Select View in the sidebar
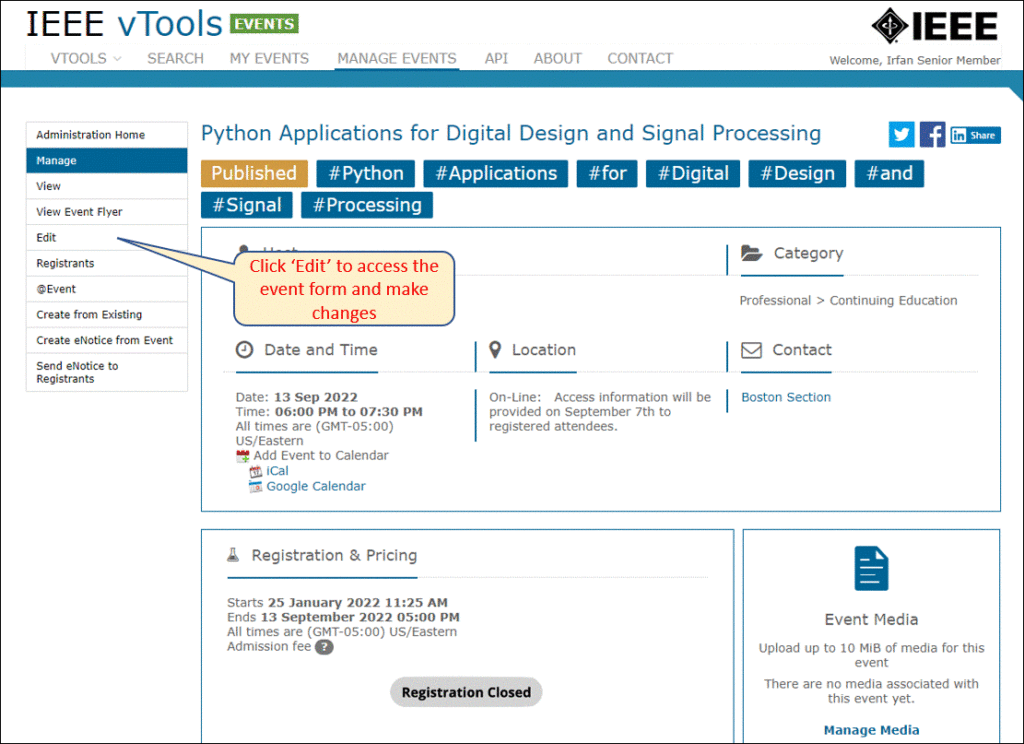Image resolution: width=1024 pixels, height=744 pixels. 107,186
